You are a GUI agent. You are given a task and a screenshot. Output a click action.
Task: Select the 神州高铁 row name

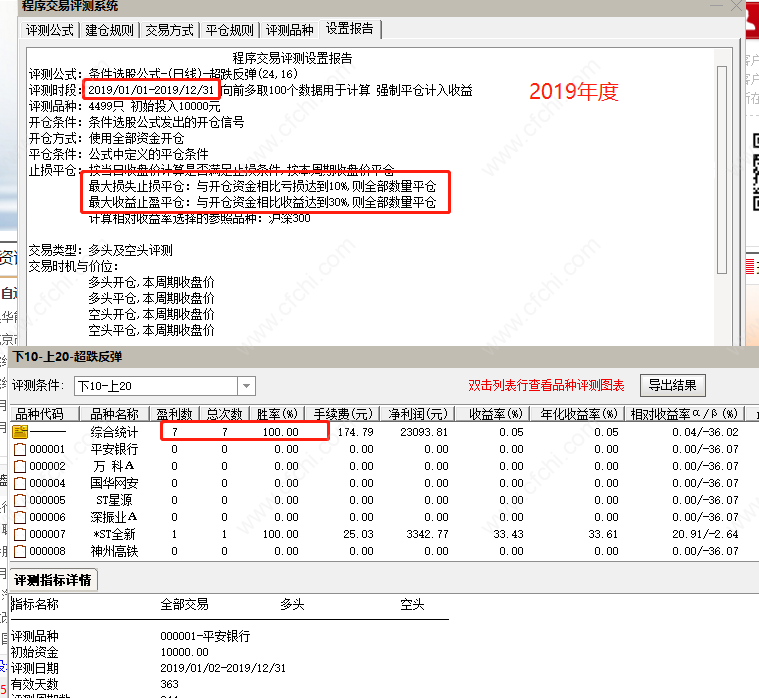click(114, 551)
